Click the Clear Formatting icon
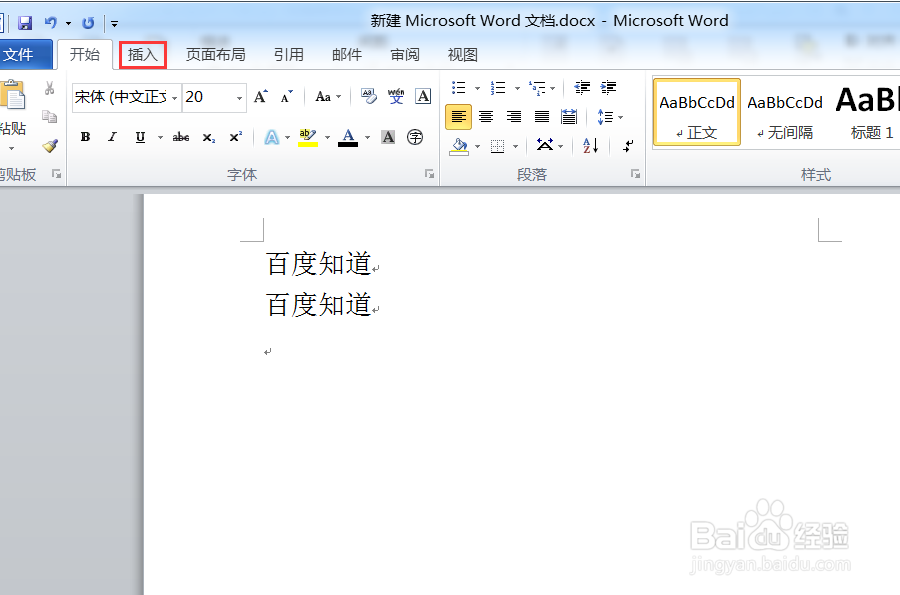 368,96
